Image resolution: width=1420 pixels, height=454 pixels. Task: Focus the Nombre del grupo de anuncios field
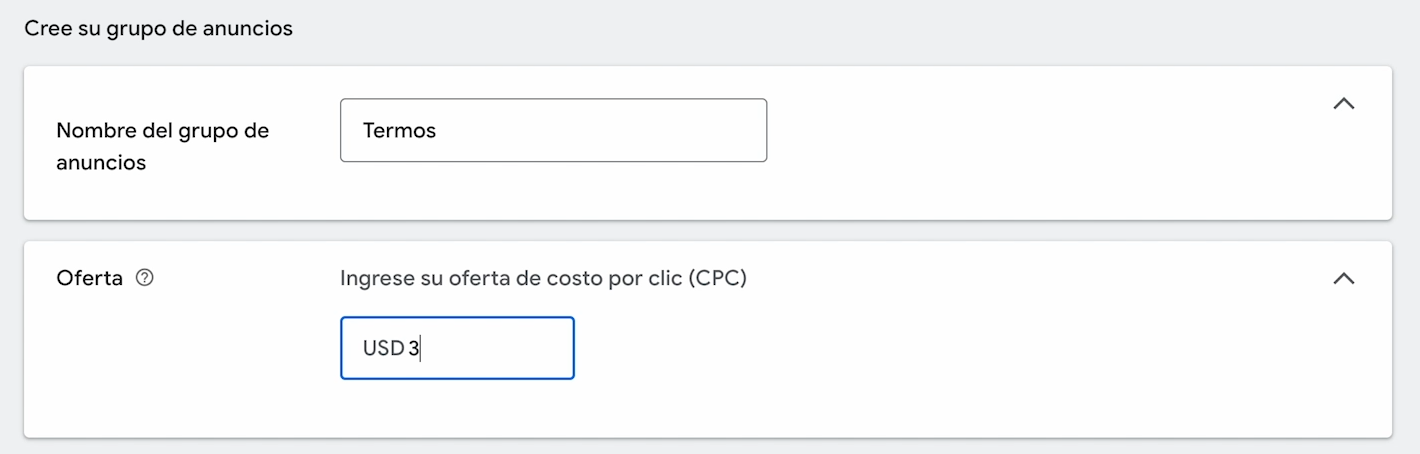point(553,130)
